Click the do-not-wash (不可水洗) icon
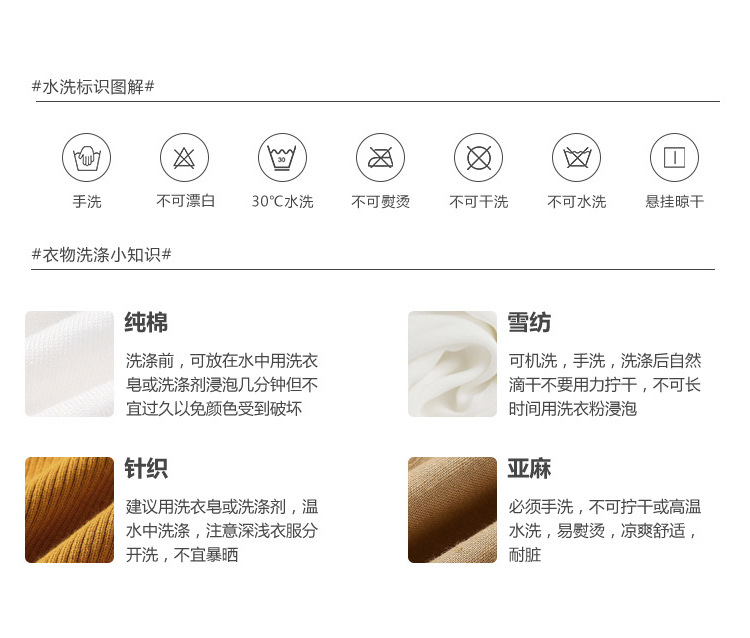Image resolution: width=750 pixels, height=638 pixels. [x=576, y=157]
